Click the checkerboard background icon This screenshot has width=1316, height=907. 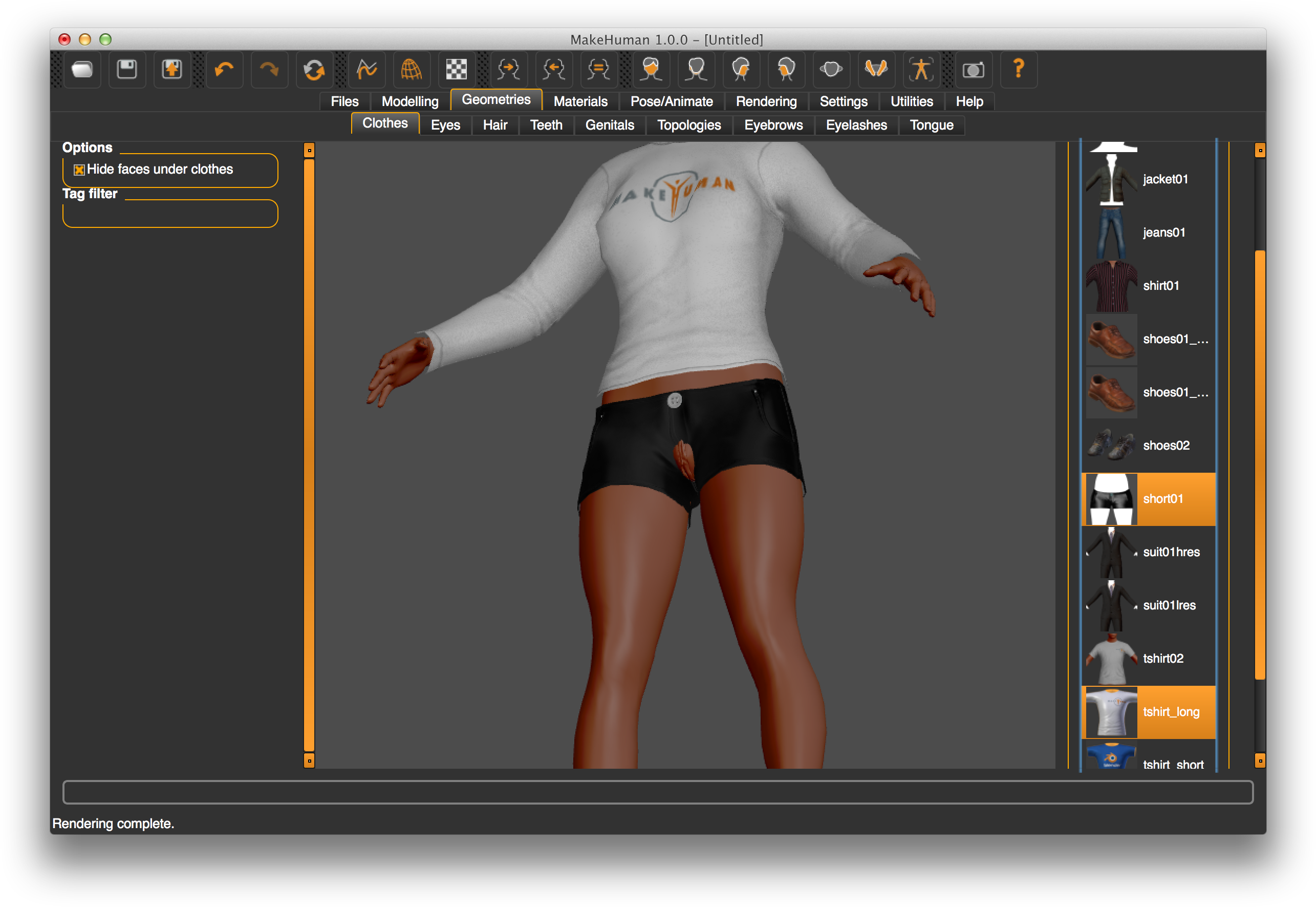pyautogui.click(x=456, y=69)
